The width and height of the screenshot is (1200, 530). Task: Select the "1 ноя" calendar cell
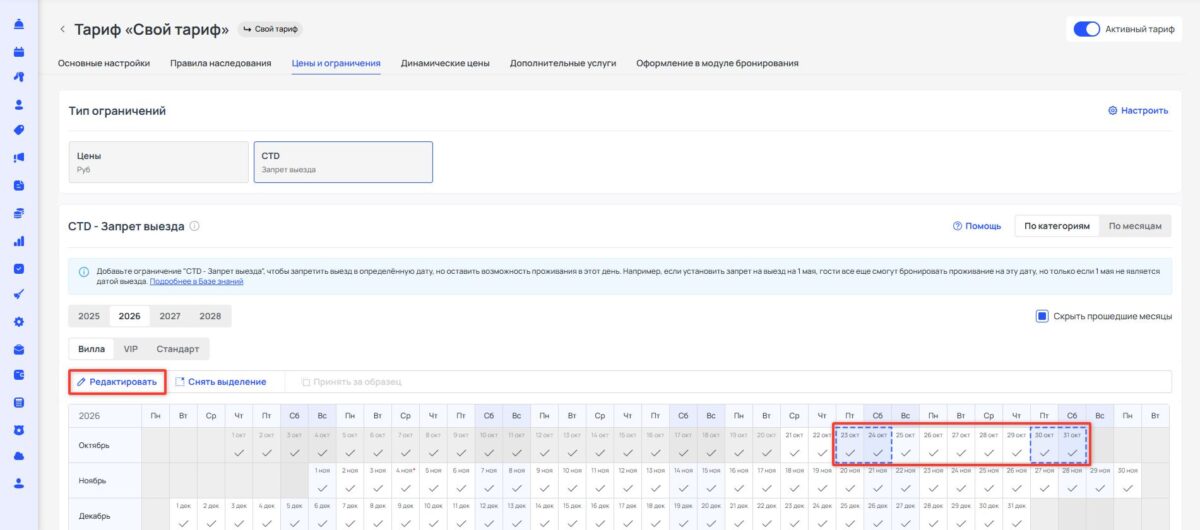pyautogui.click(x=322, y=479)
